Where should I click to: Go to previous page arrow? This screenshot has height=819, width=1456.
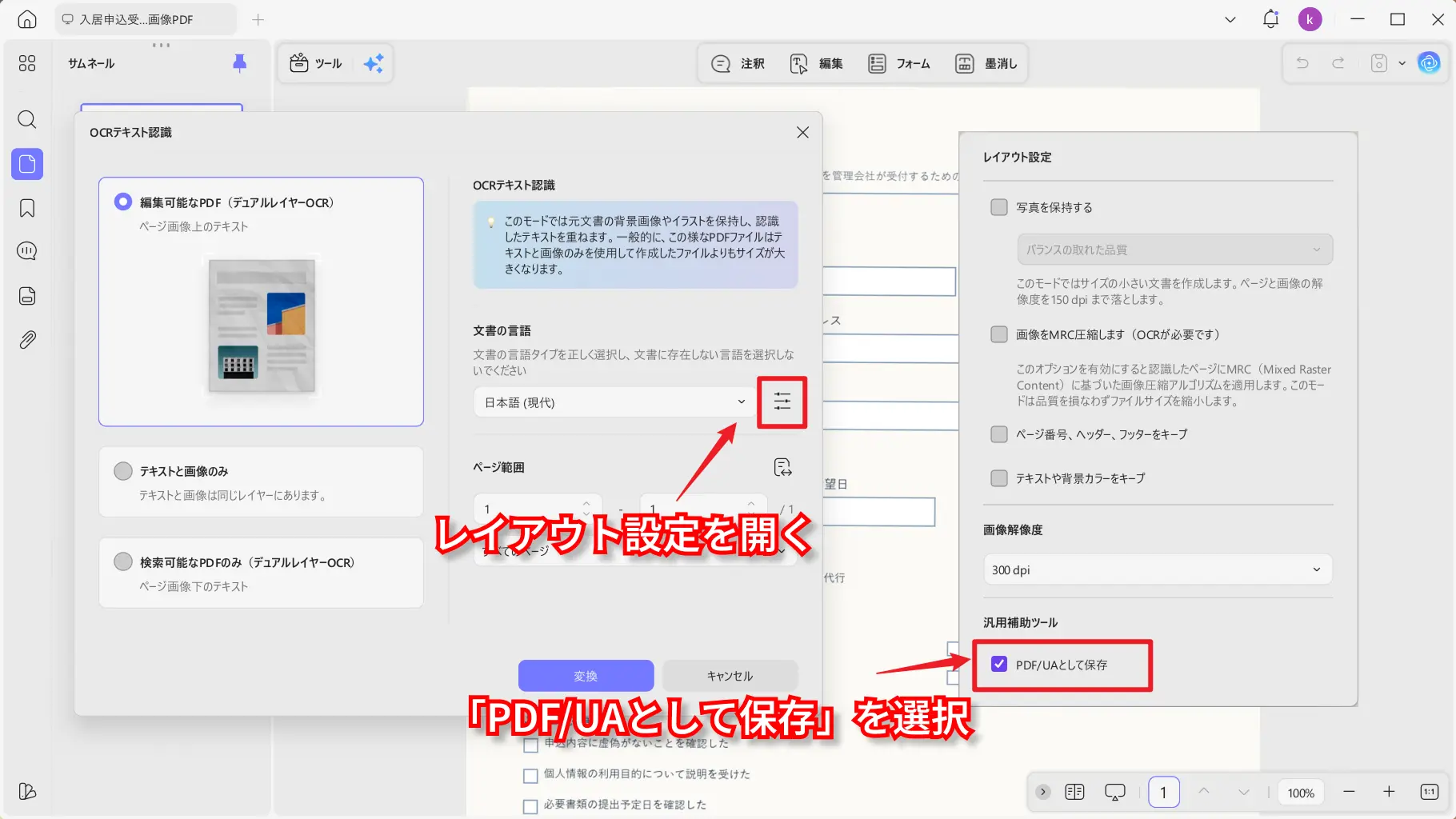tap(1203, 792)
